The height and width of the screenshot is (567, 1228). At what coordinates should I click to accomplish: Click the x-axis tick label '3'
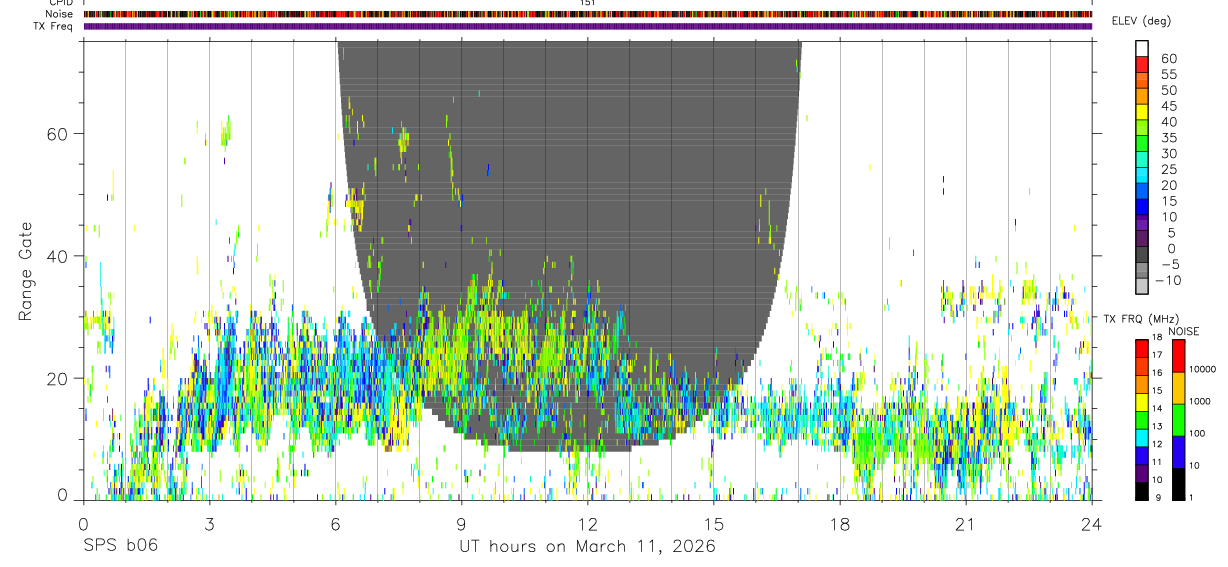click(x=209, y=524)
